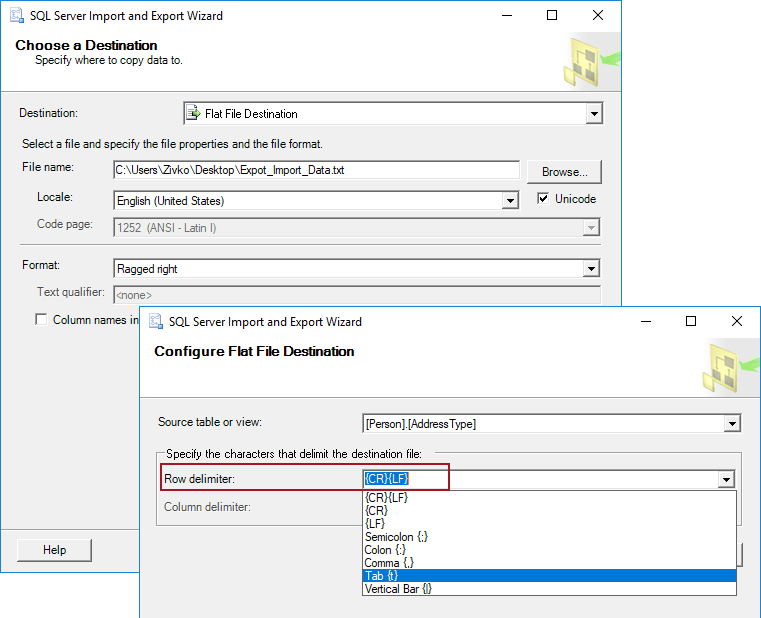Open the Destination dropdown arrow
This screenshot has width=761, height=618.
594,114
